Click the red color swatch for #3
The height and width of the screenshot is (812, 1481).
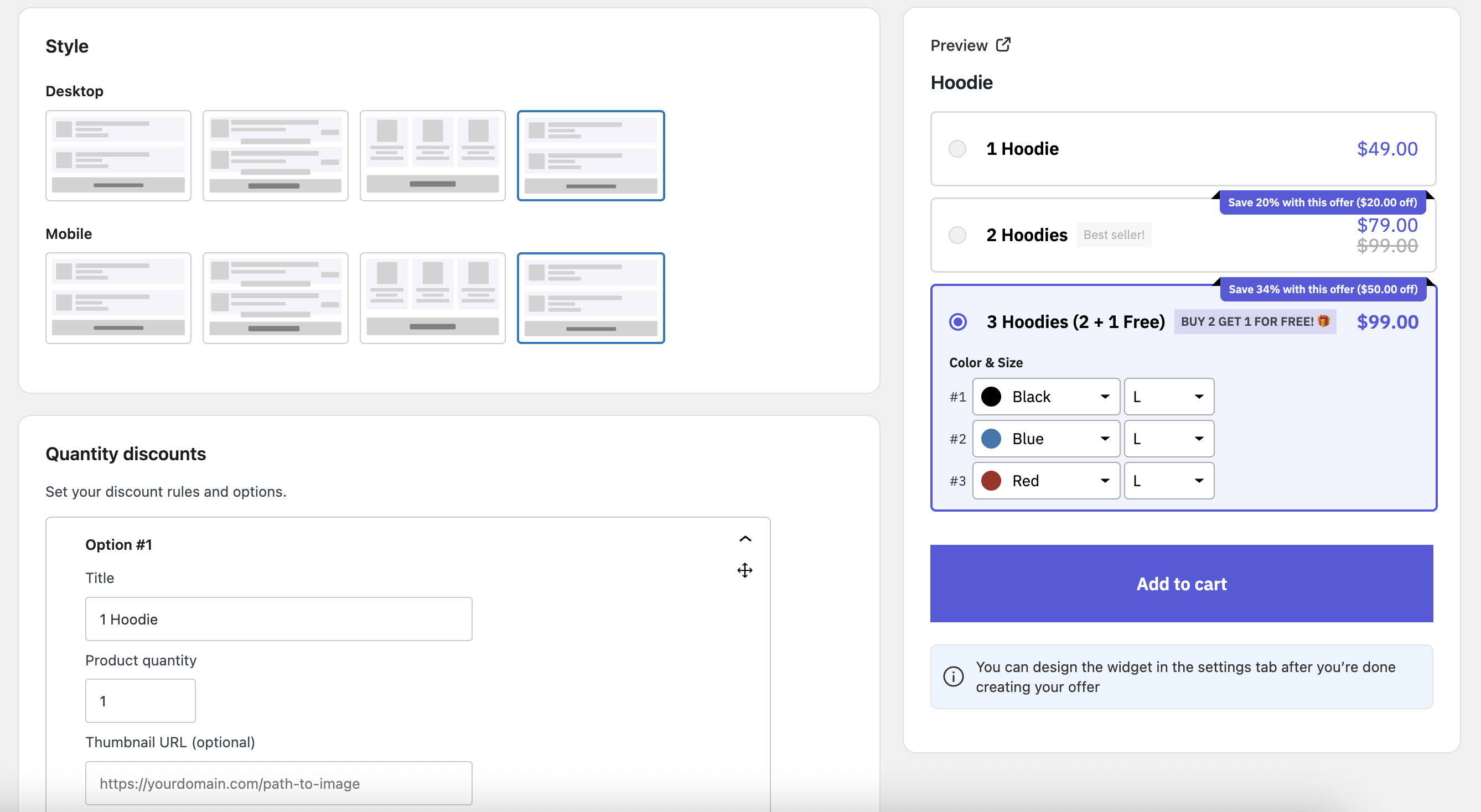991,481
